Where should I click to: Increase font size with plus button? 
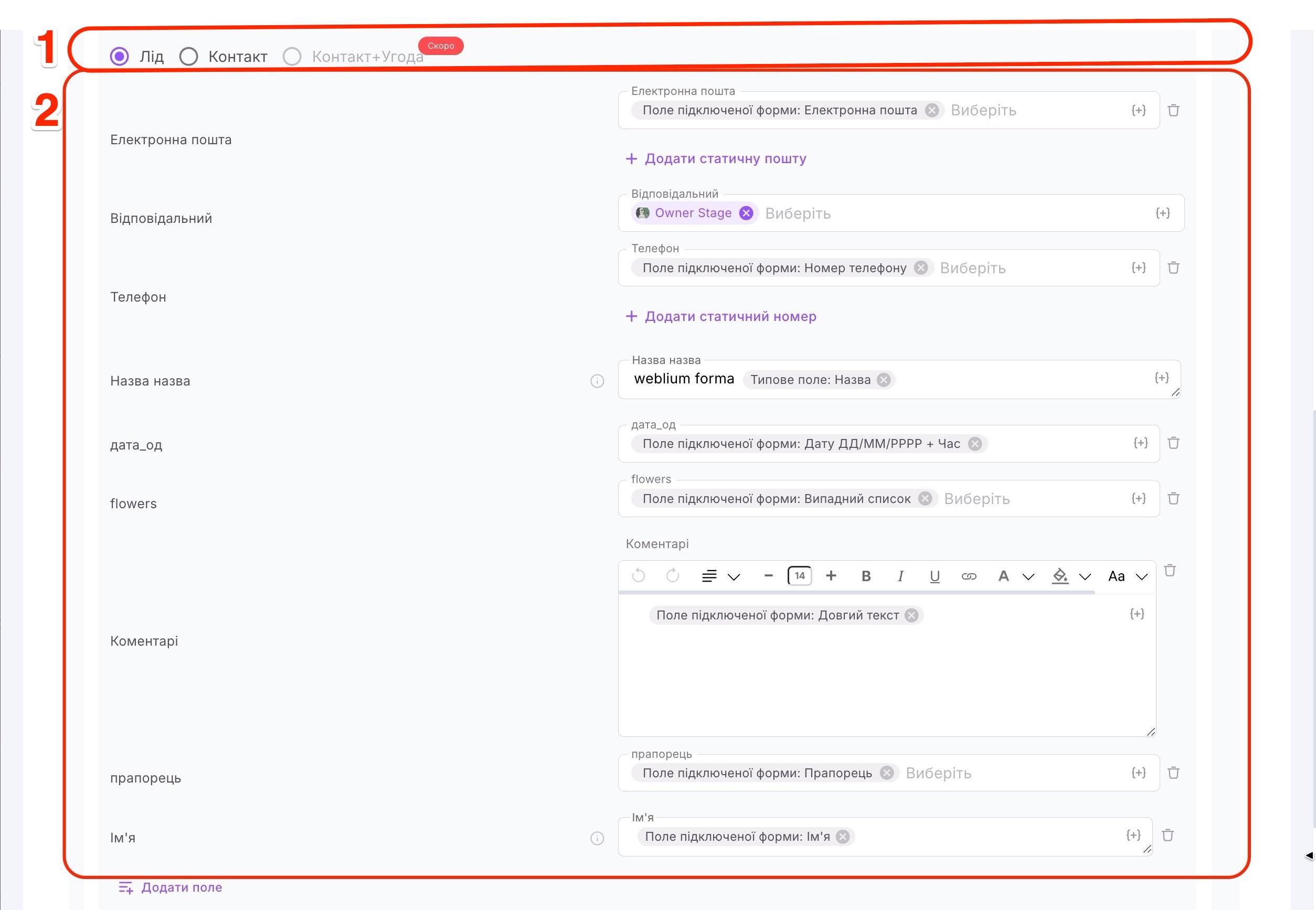[831, 576]
